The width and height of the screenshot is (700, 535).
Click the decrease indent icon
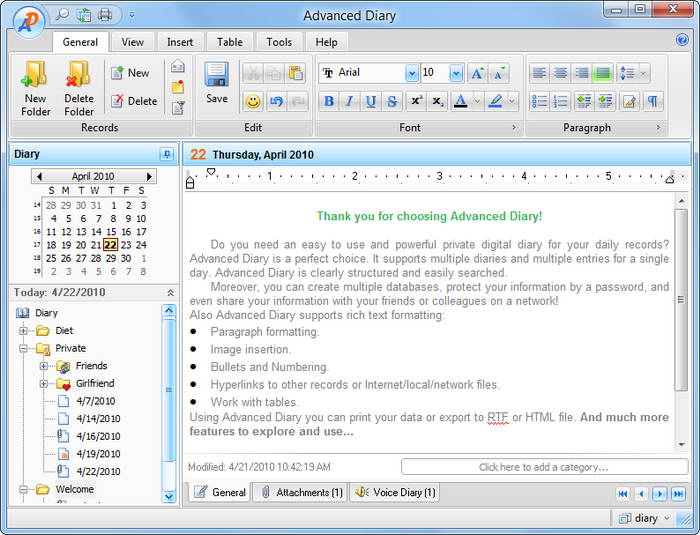(x=584, y=101)
